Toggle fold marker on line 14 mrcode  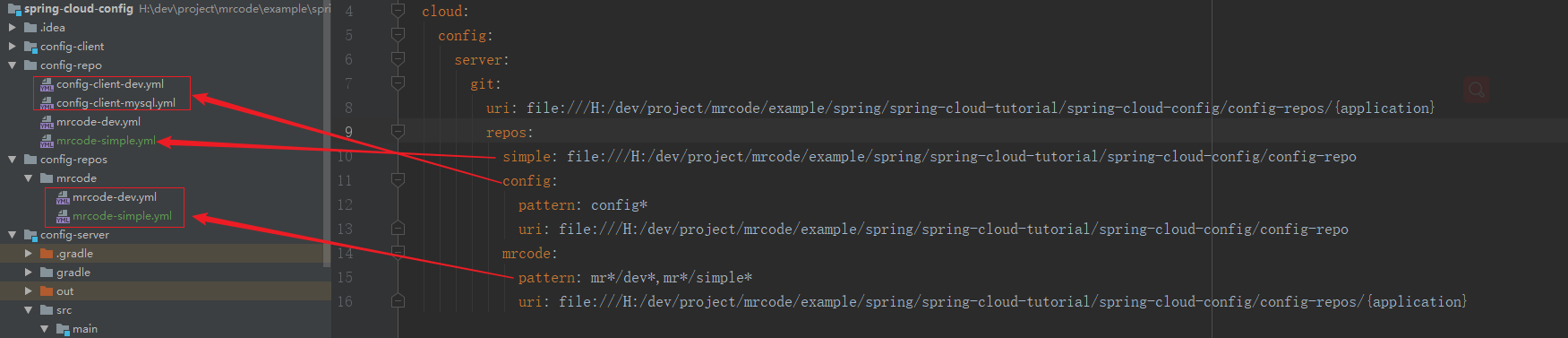[398, 253]
